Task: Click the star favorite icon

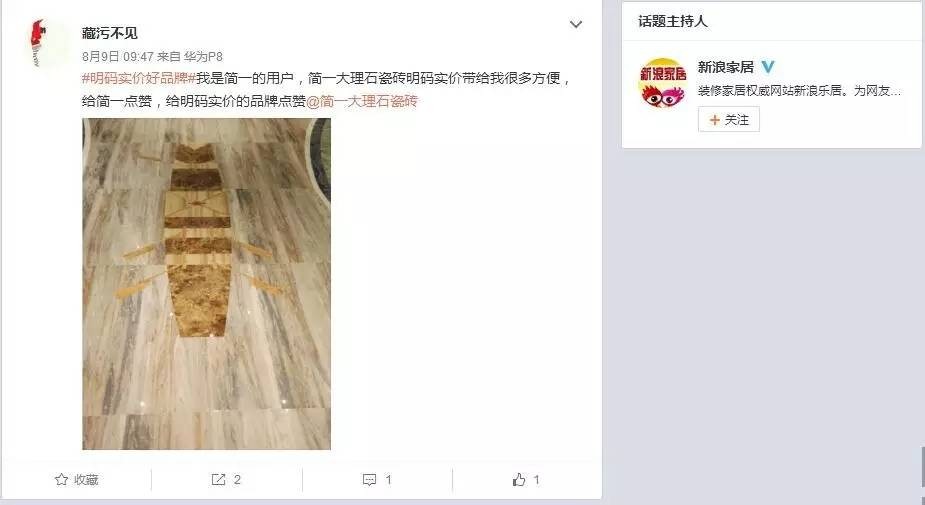Action: 61,480
